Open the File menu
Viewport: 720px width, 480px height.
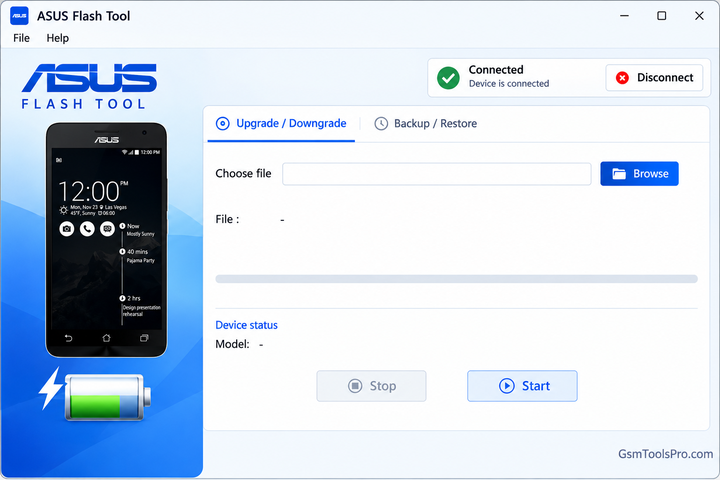21,38
